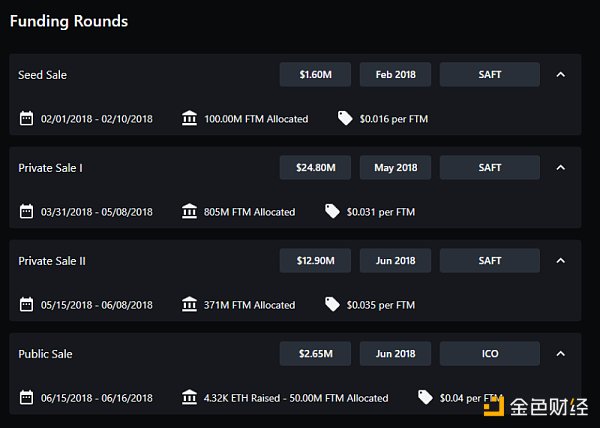Click calendar icon in Private Sale I row

coord(27,212)
